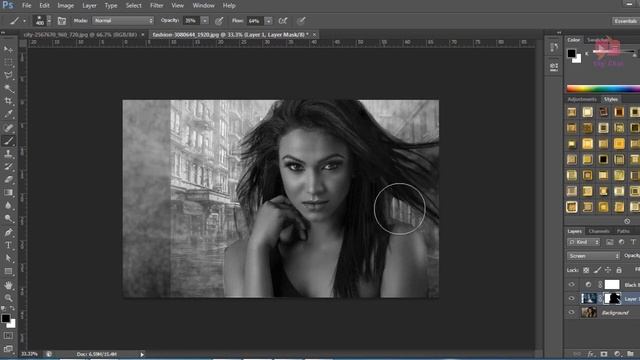The image size is (640, 360).
Task: Open the Tool Preset picker arrow
Action: coord(24,21)
